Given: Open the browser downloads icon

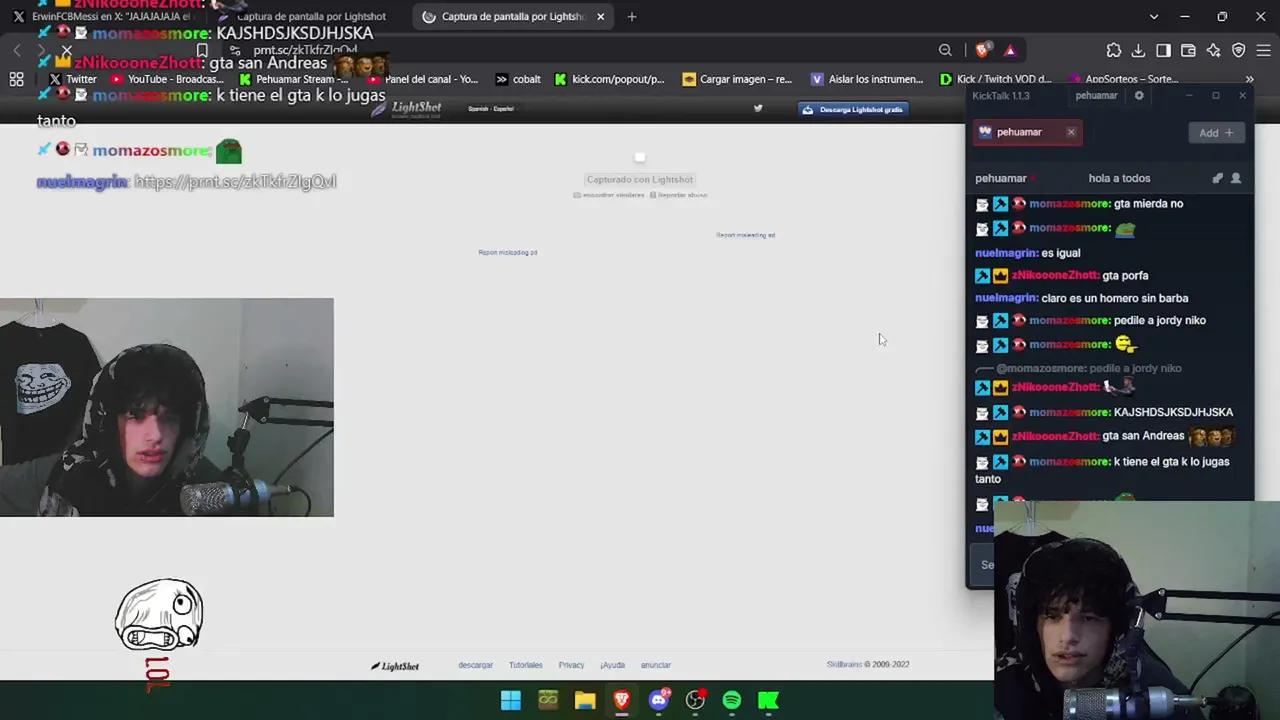Looking at the screenshot, I should click(x=1138, y=50).
